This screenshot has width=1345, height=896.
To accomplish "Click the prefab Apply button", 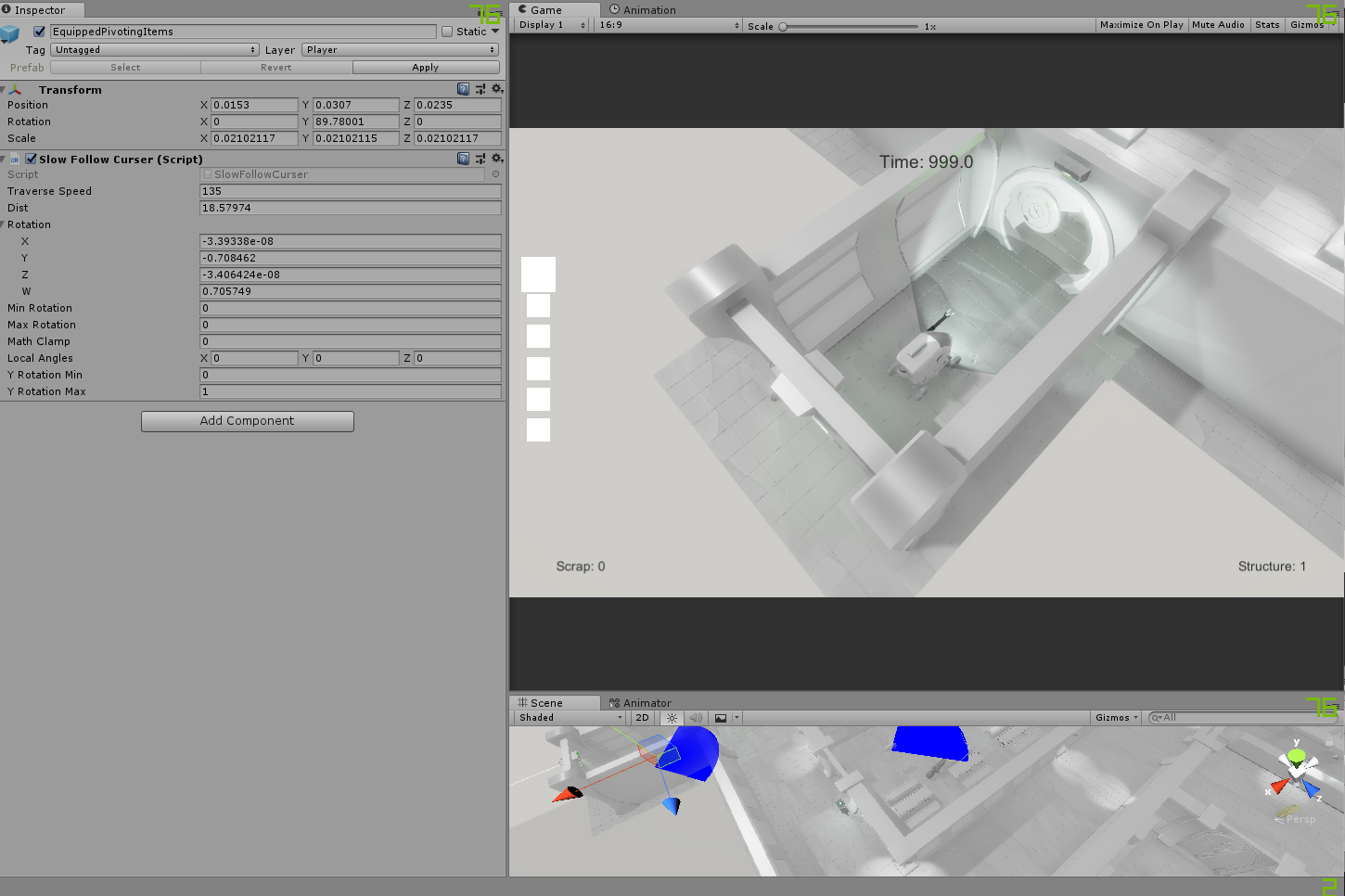I will tap(426, 68).
